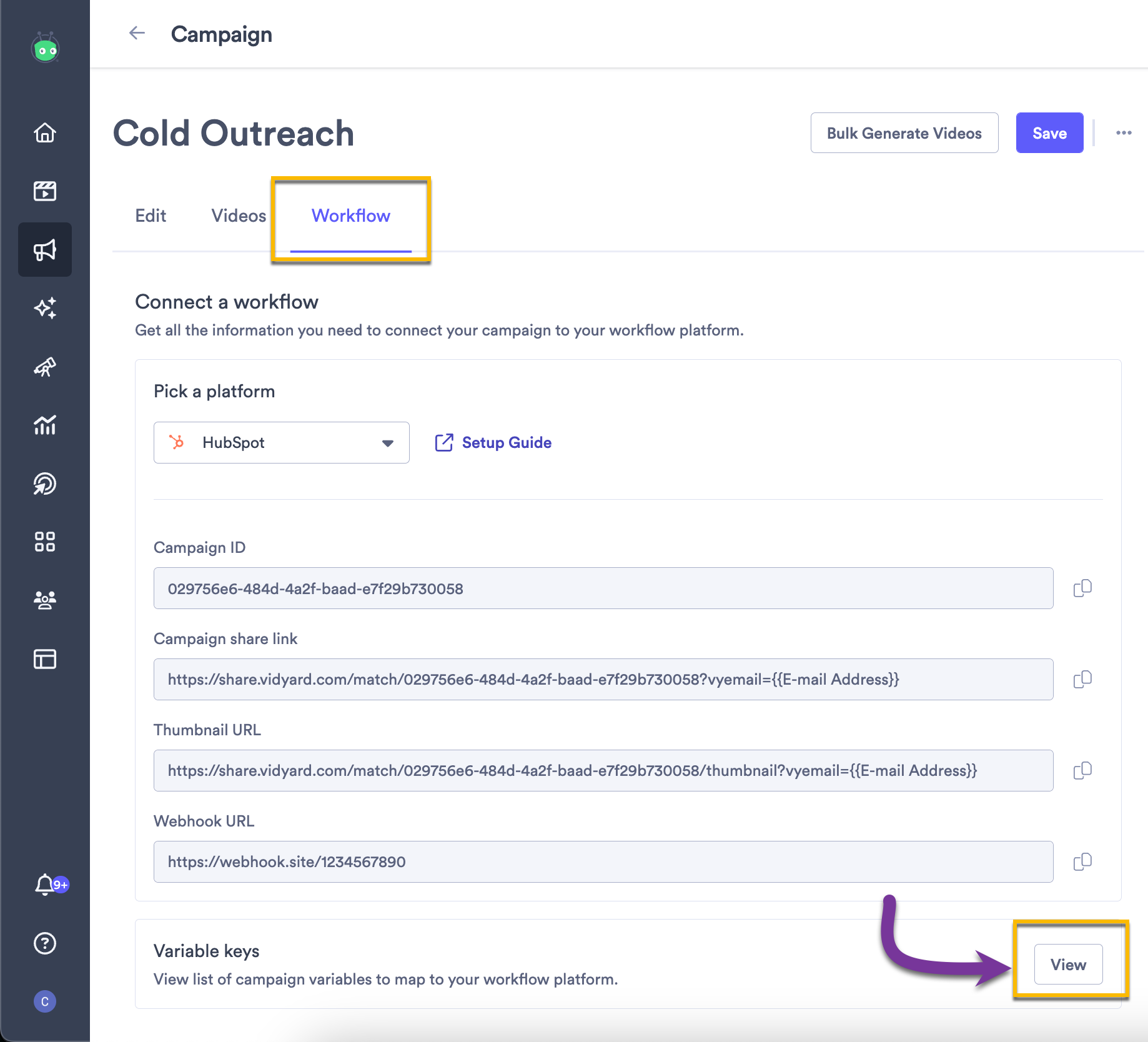Select the Workflow tab

click(x=351, y=216)
